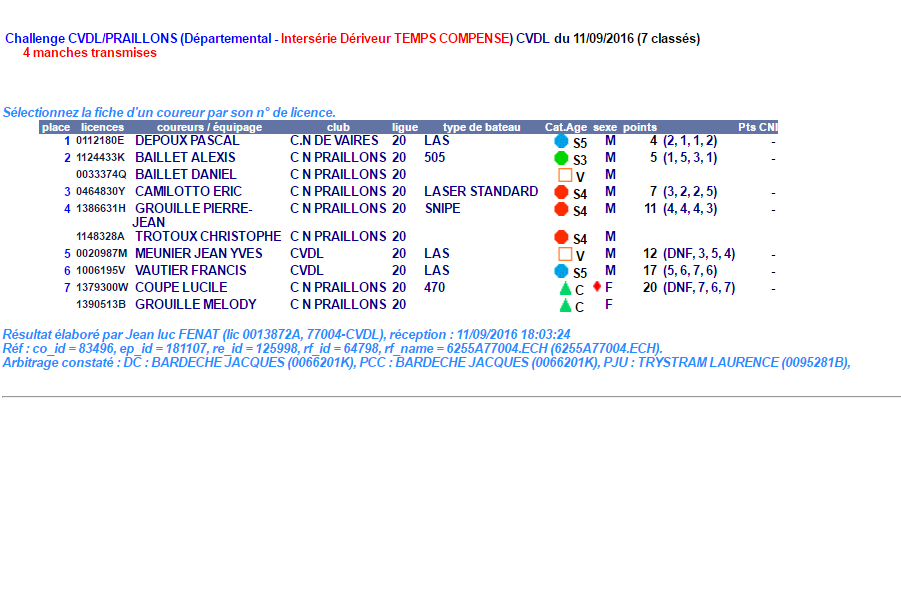Click the green triangle C icon for COUPE LUCILE

click(565, 288)
